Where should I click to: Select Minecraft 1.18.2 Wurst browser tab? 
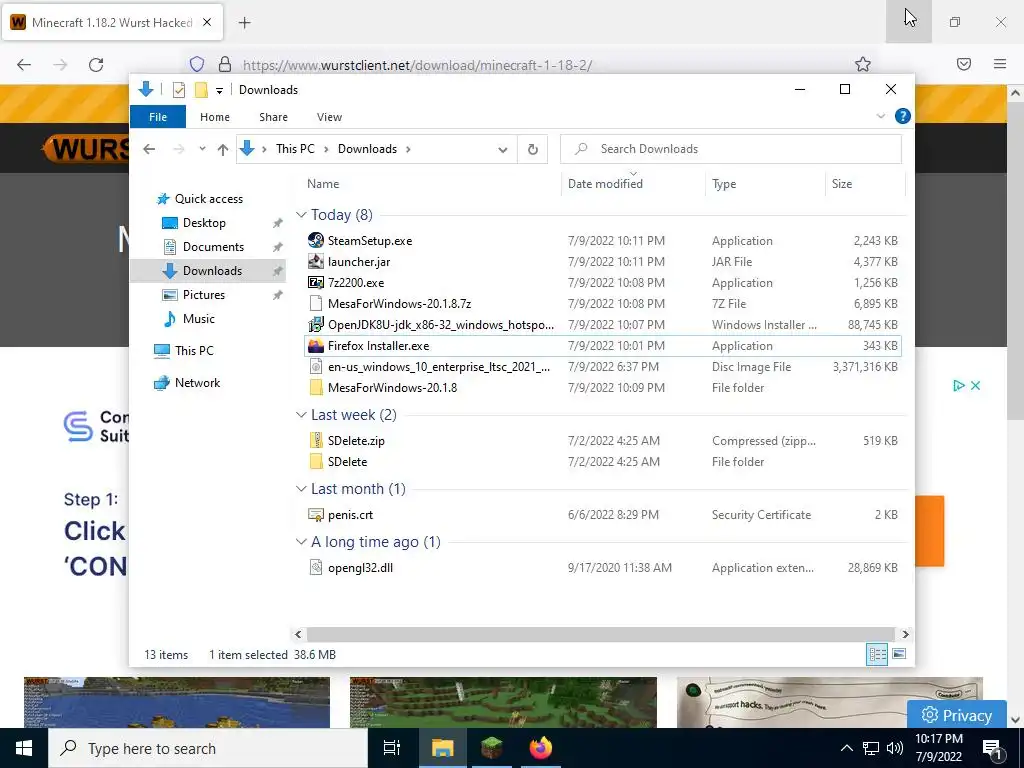(x=113, y=23)
